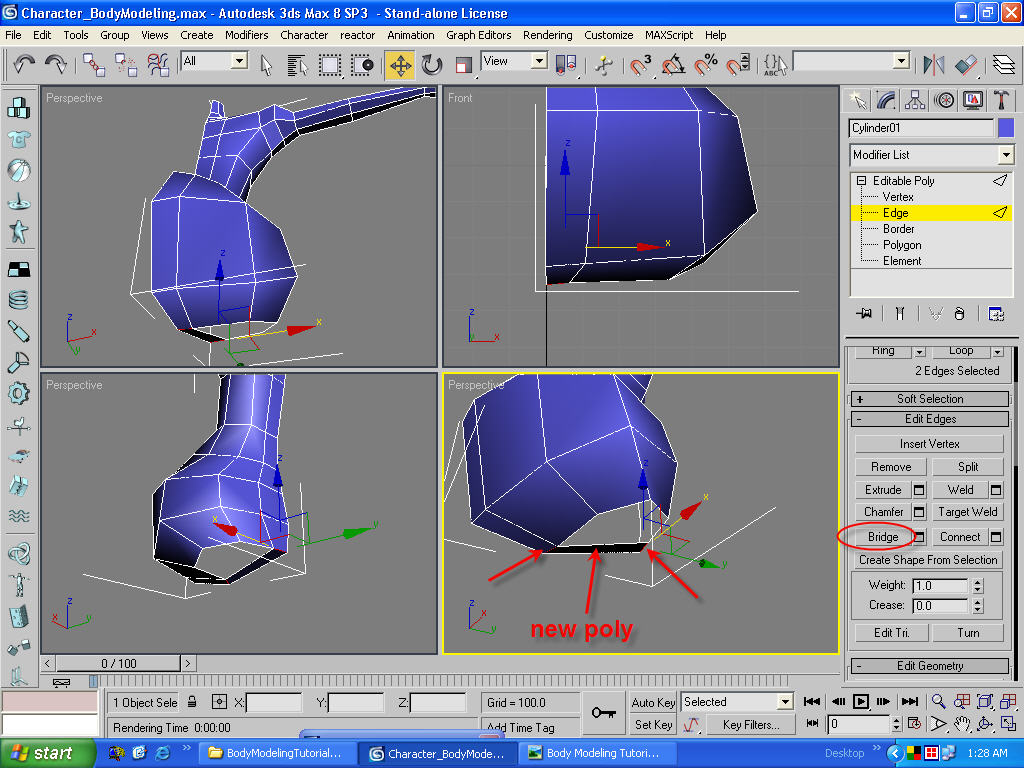
Task: Collapse the Edit Edges rollout
Action: point(930,419)
